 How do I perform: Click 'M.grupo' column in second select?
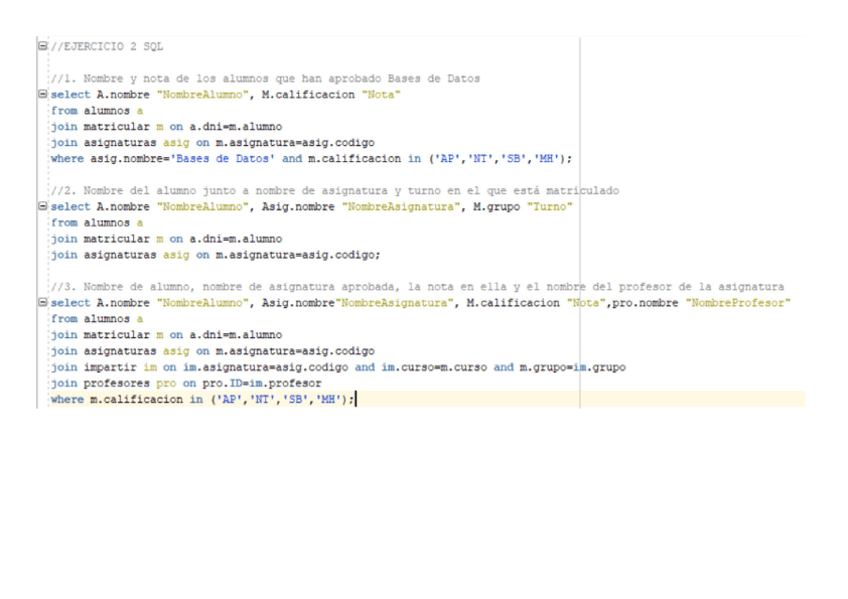(492, 207)
